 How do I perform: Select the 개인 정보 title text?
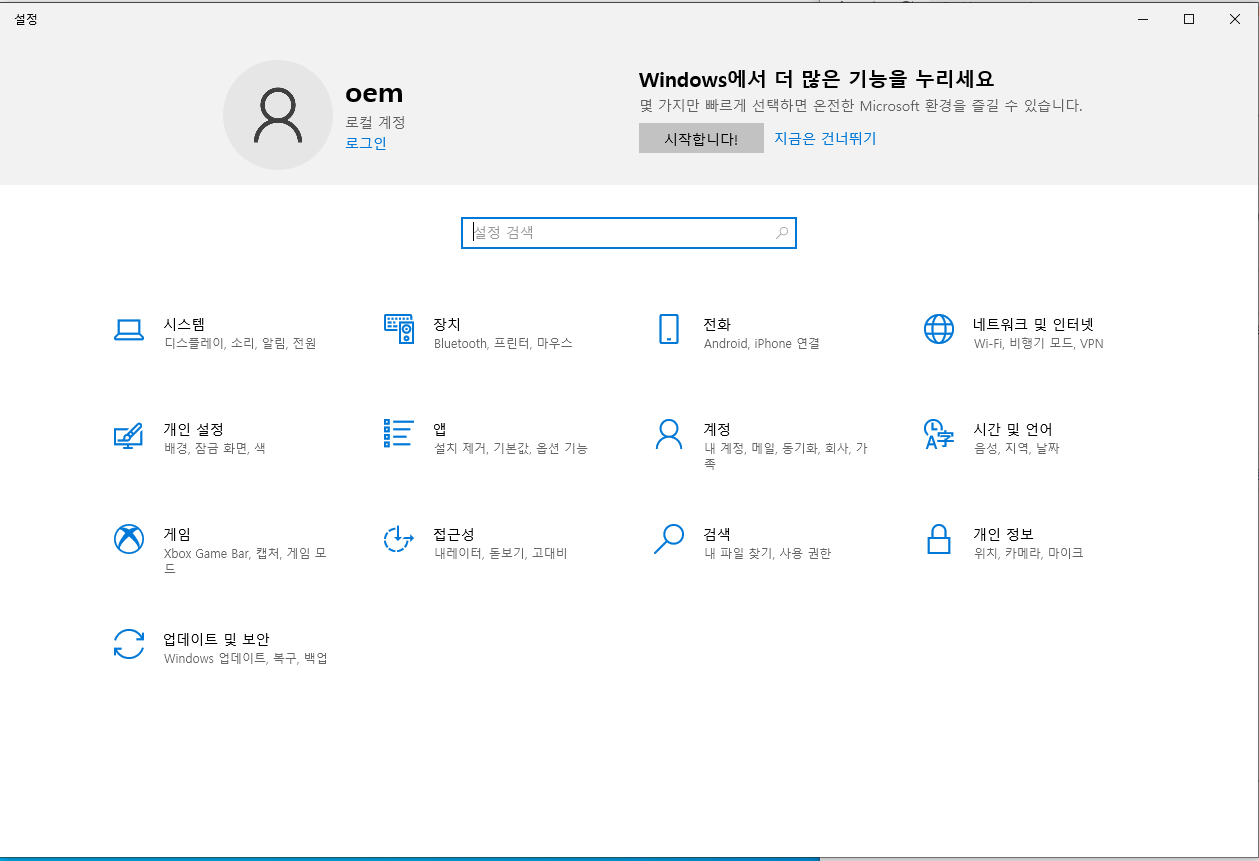coord(1004,534)
